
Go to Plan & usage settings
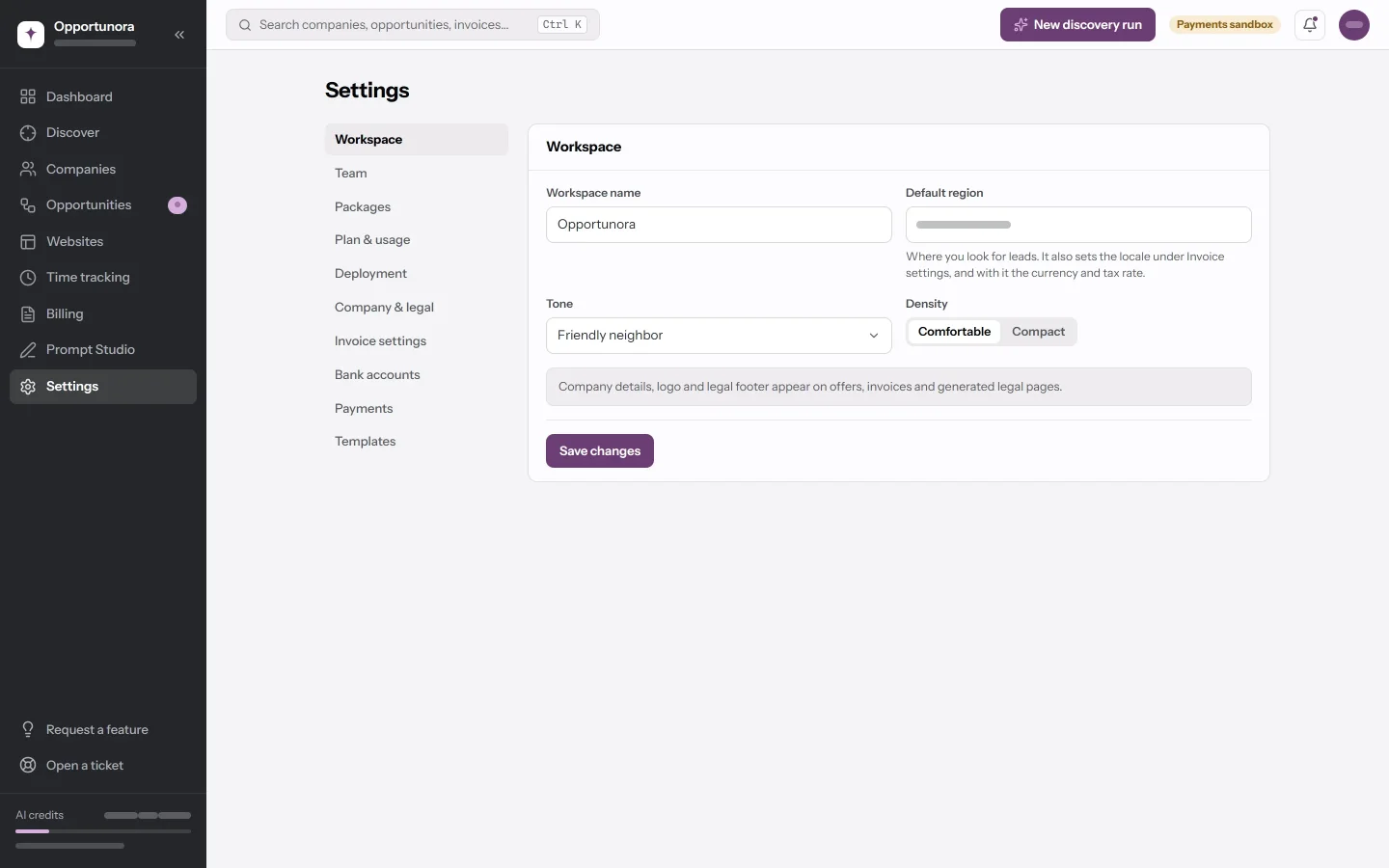tap(417, 240)
